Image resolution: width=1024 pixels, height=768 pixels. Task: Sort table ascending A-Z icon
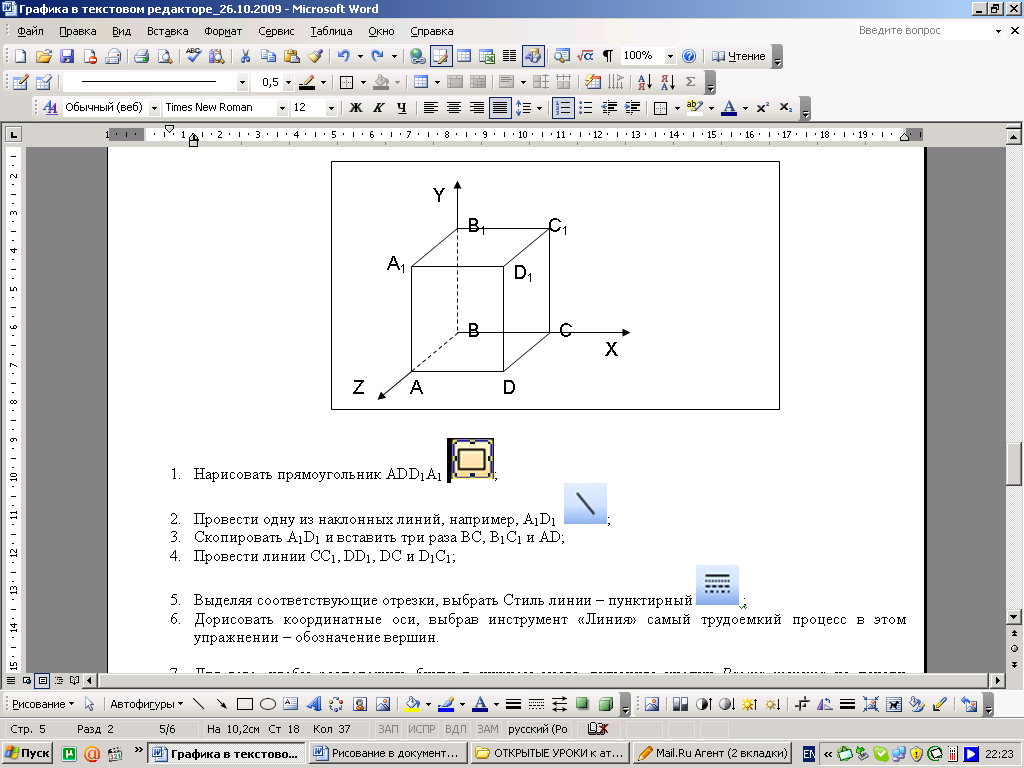pyautogui.click(x=645, y=82)
